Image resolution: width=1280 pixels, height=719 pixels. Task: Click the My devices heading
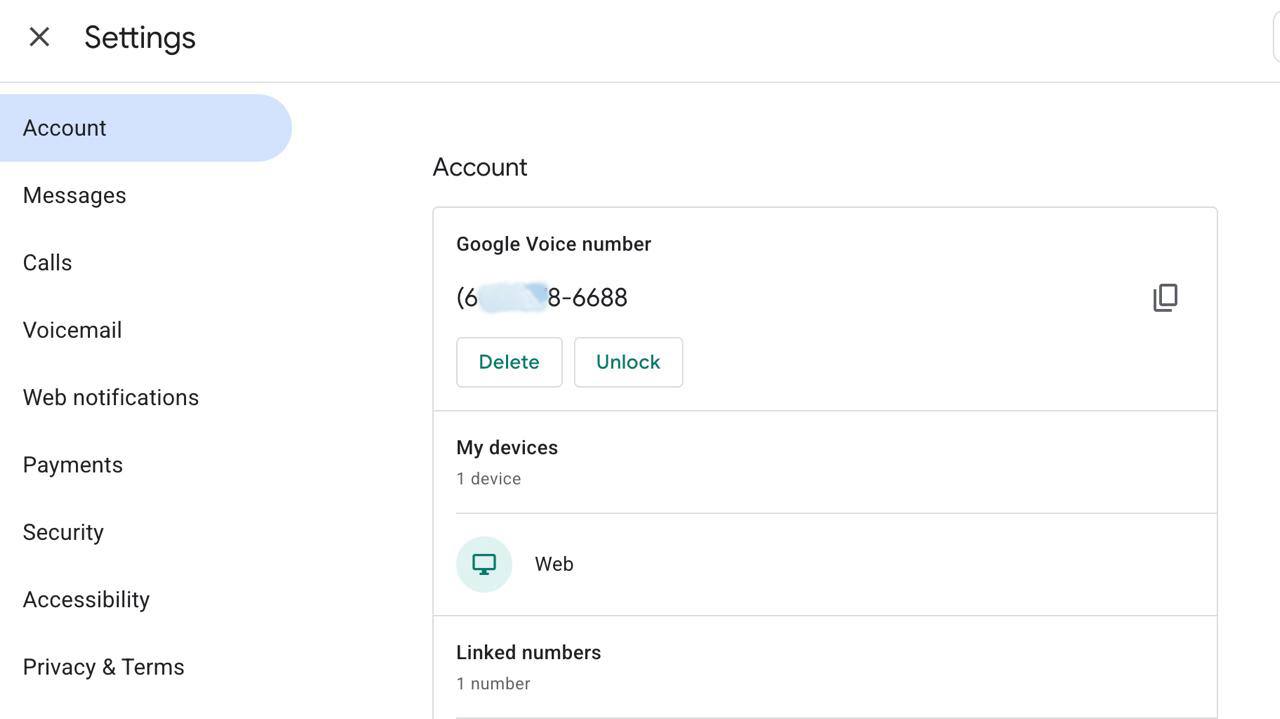[507, 448]
